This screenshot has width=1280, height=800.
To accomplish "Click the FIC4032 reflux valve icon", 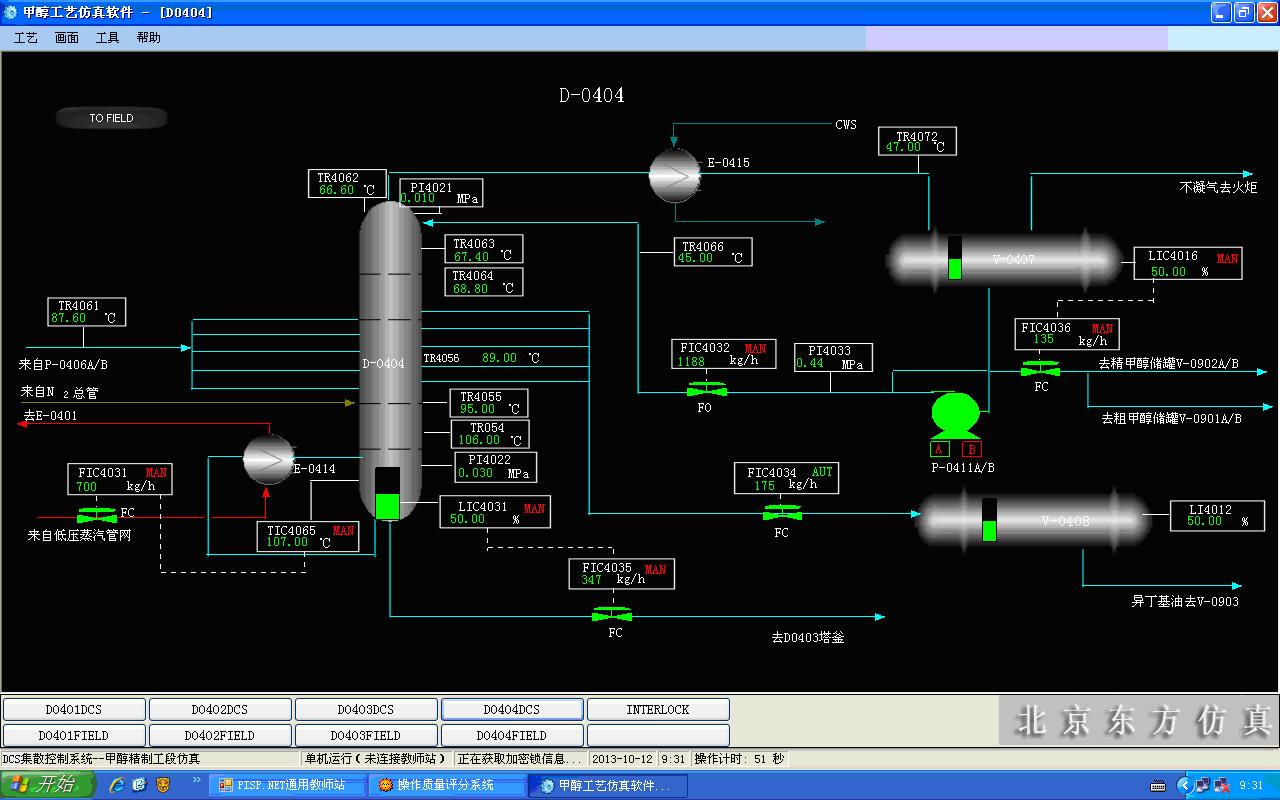I will [x=707, y=389].
